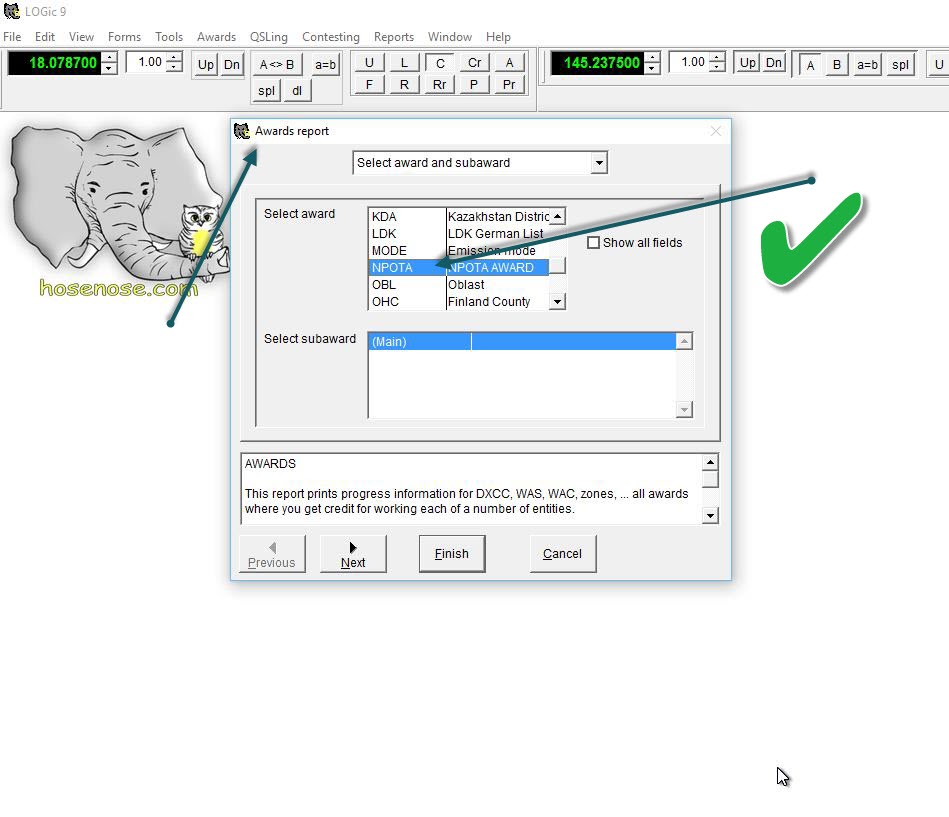The width and height of the screenshot is (949, 817).
Task: Increase the right radio 1.00 step value
Action: pyautogui.click(x=717, y=57)
